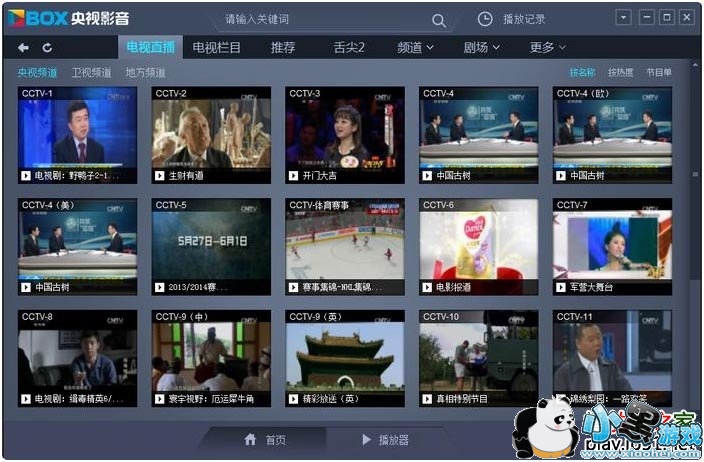704x462 pixels.
Task: Open CCTV-11 channel thumbnail
Action: pyautogui.click(x=612, y=358)
